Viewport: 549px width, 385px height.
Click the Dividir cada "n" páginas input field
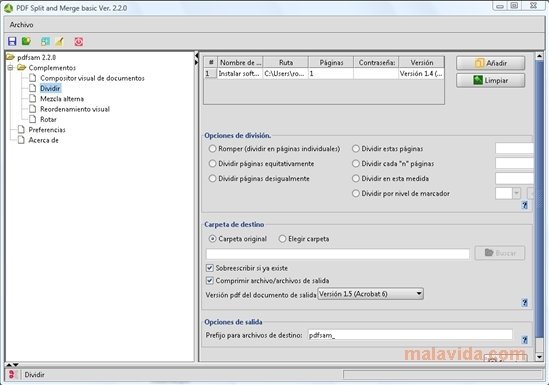(514, 163)
